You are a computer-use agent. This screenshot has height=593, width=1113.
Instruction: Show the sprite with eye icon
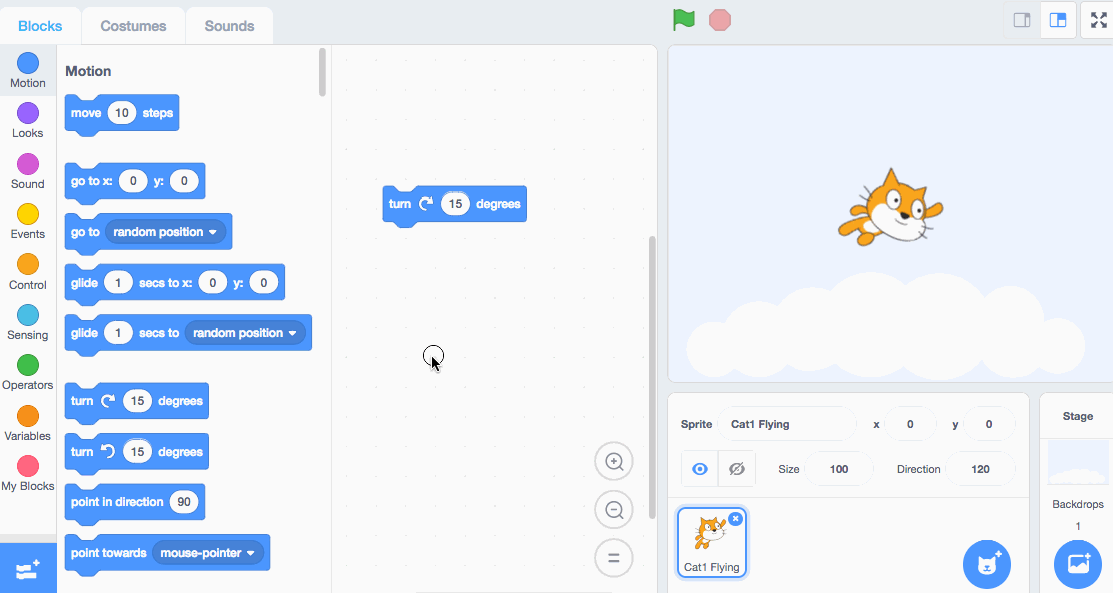coord(700,469)
